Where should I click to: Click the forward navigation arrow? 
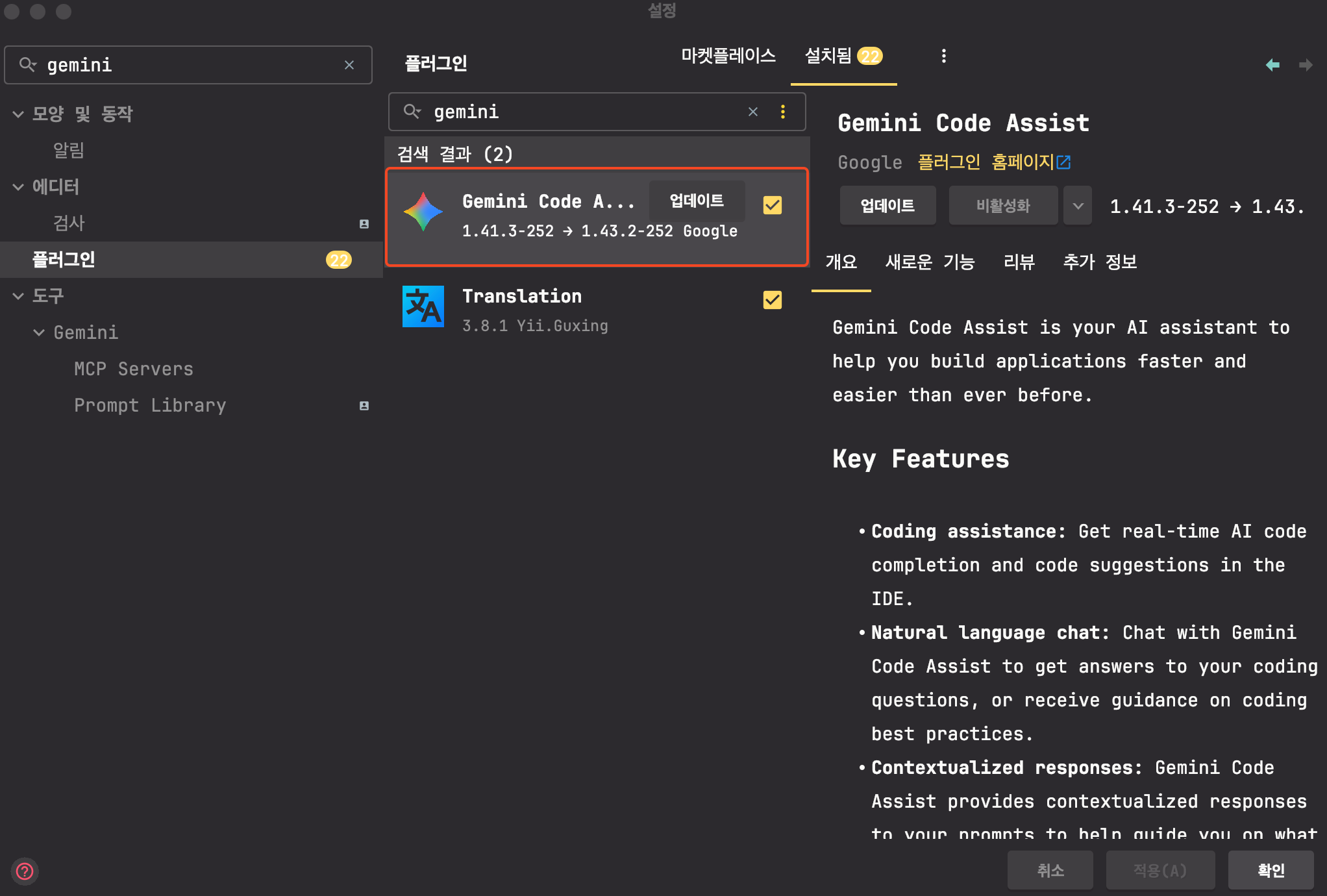point(1306,65)
